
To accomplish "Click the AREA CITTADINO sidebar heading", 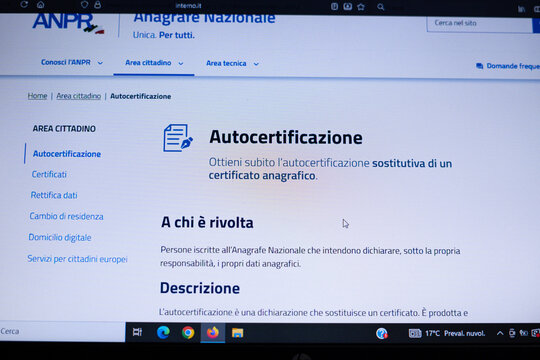I will pyautogui.click(x=64, y=128).
